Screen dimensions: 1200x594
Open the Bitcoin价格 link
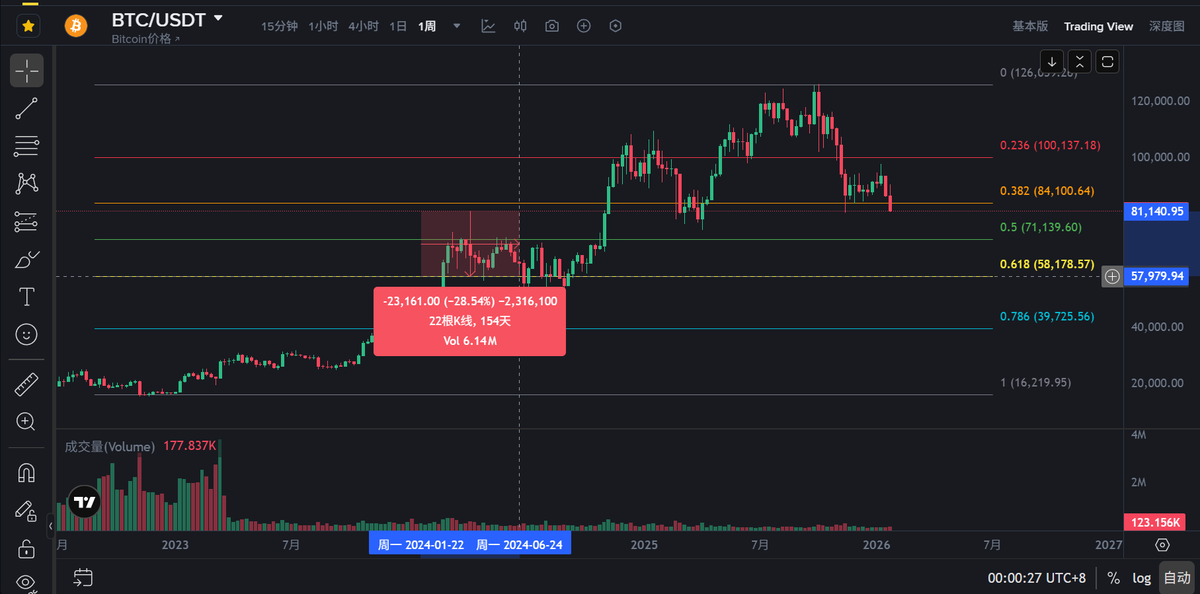(146, 39)
